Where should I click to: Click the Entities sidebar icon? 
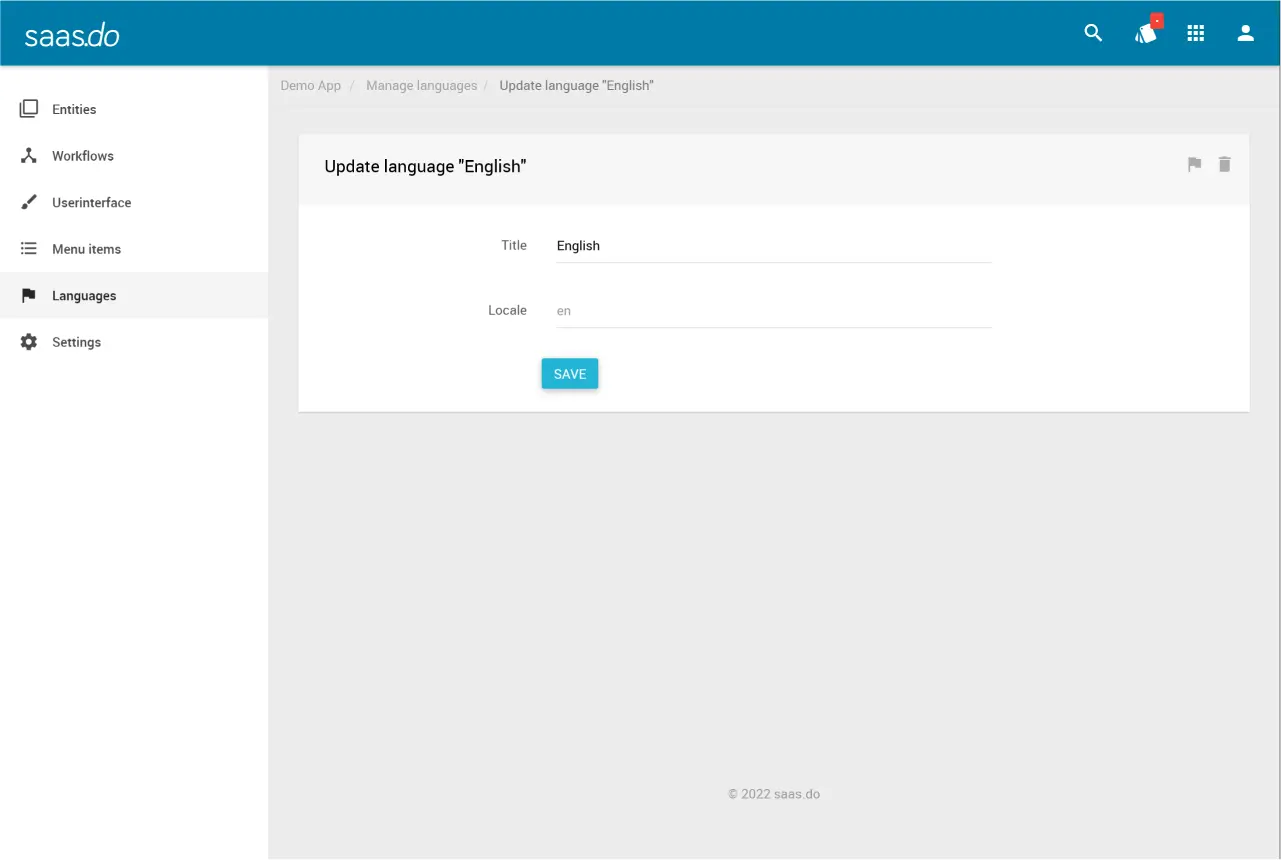coord(29,109)
